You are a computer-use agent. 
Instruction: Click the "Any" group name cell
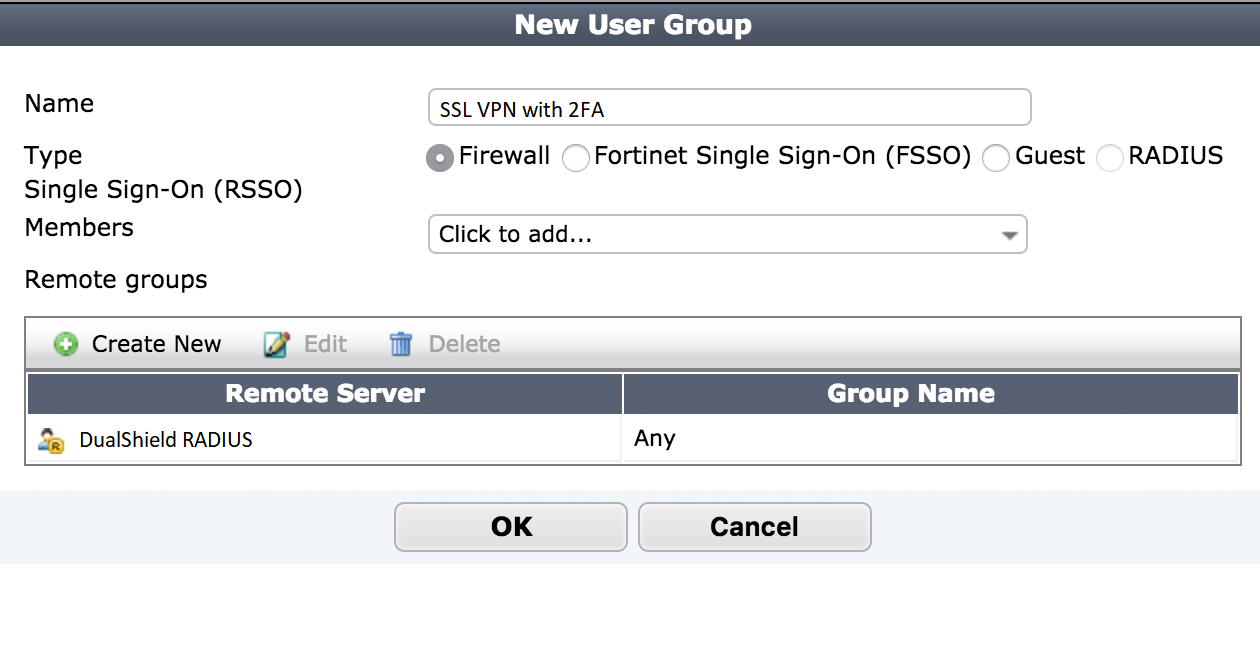(655, 439)
